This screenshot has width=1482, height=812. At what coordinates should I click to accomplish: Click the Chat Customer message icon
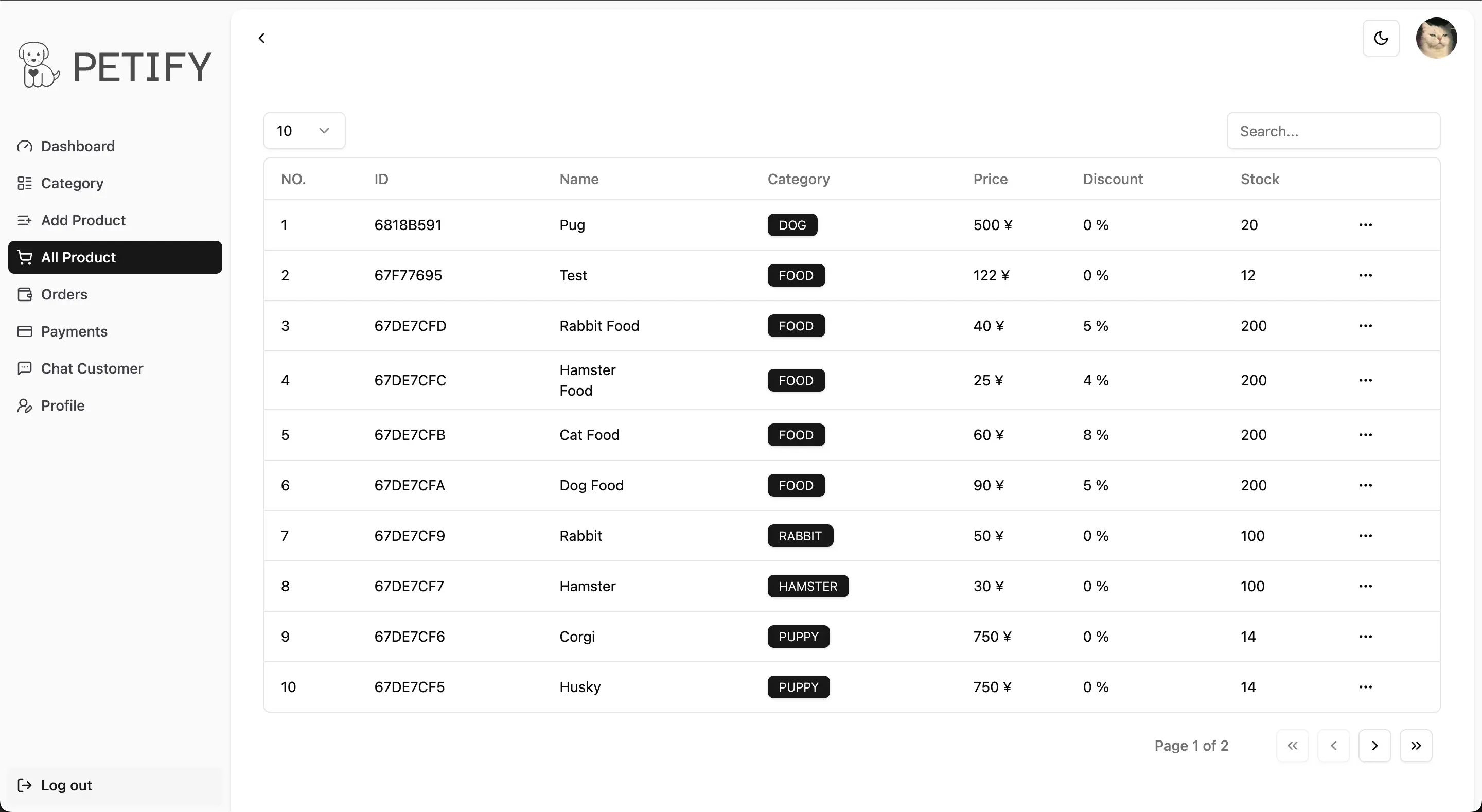pyautogui.click(x=25, y=368)
